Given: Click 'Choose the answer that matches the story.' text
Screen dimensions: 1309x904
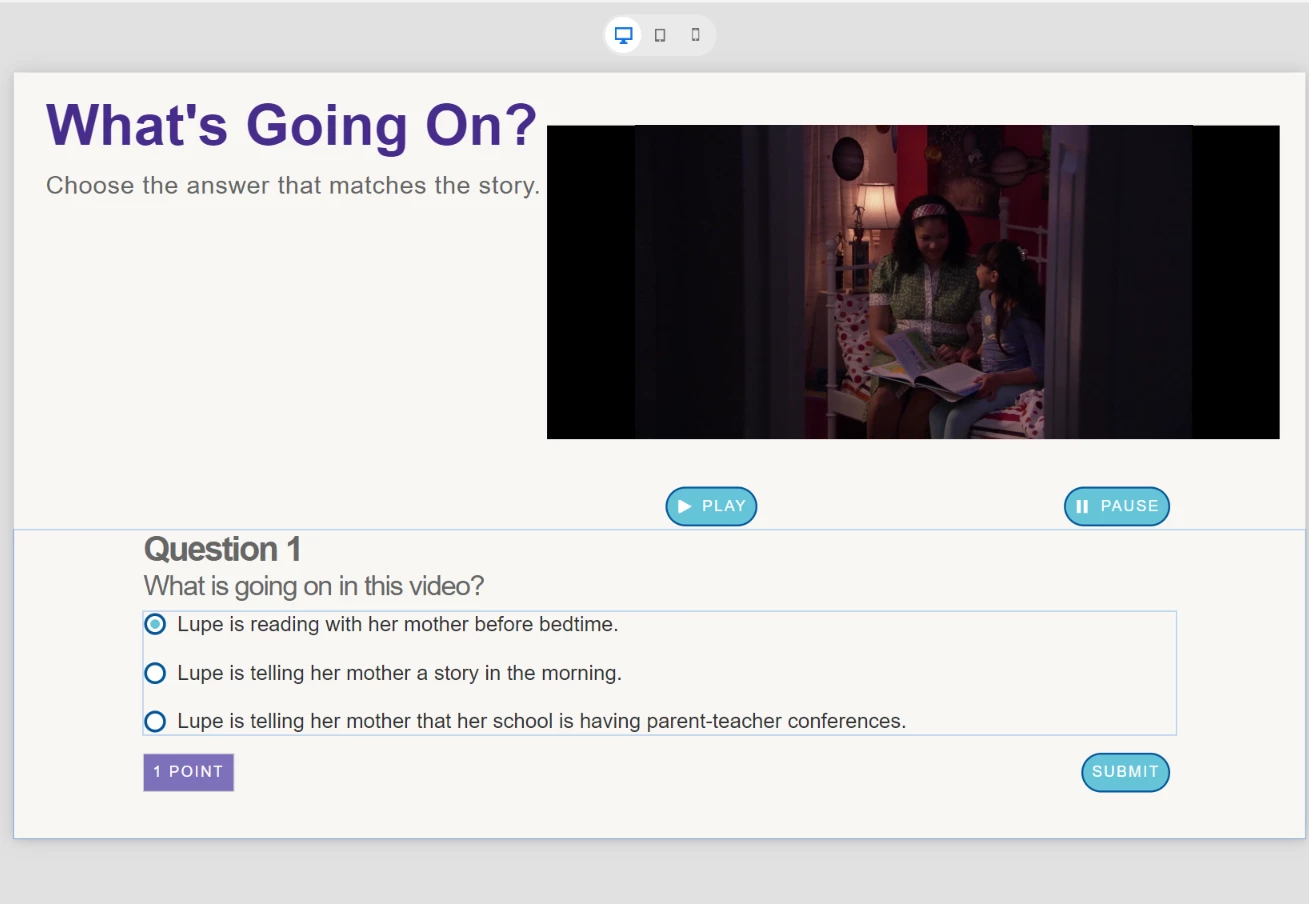Looking at the screenshot, I should tap(293, 185).
